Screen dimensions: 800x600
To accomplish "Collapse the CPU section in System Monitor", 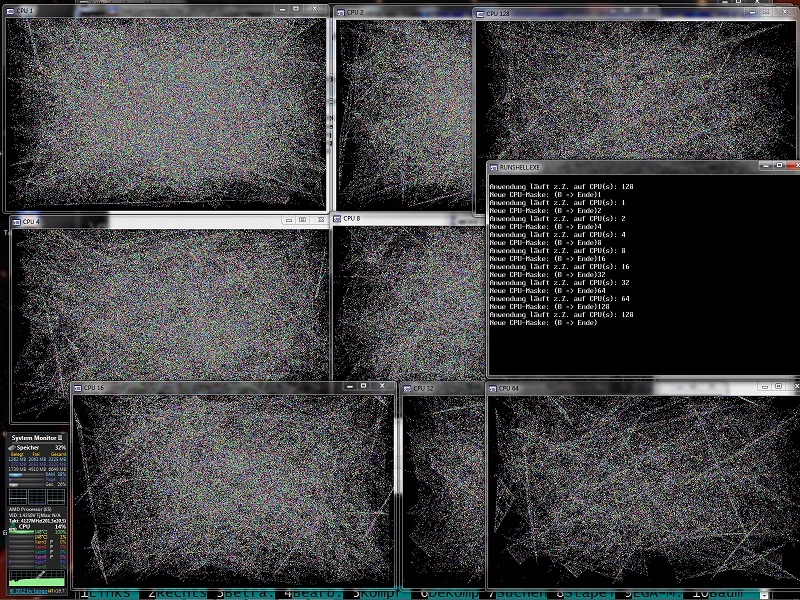I will (11, 527).
